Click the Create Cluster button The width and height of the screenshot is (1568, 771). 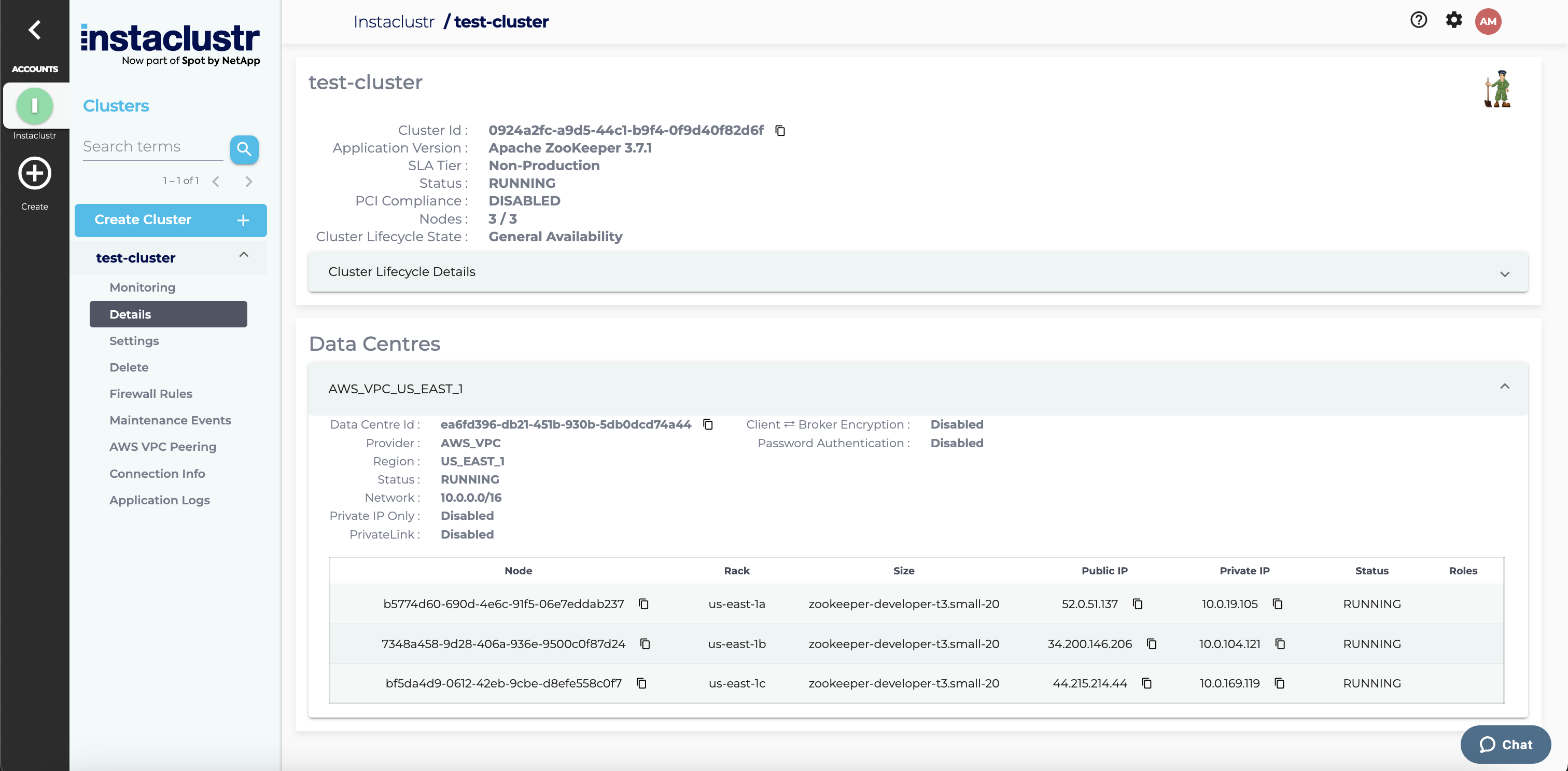click(x=171, y=220)
